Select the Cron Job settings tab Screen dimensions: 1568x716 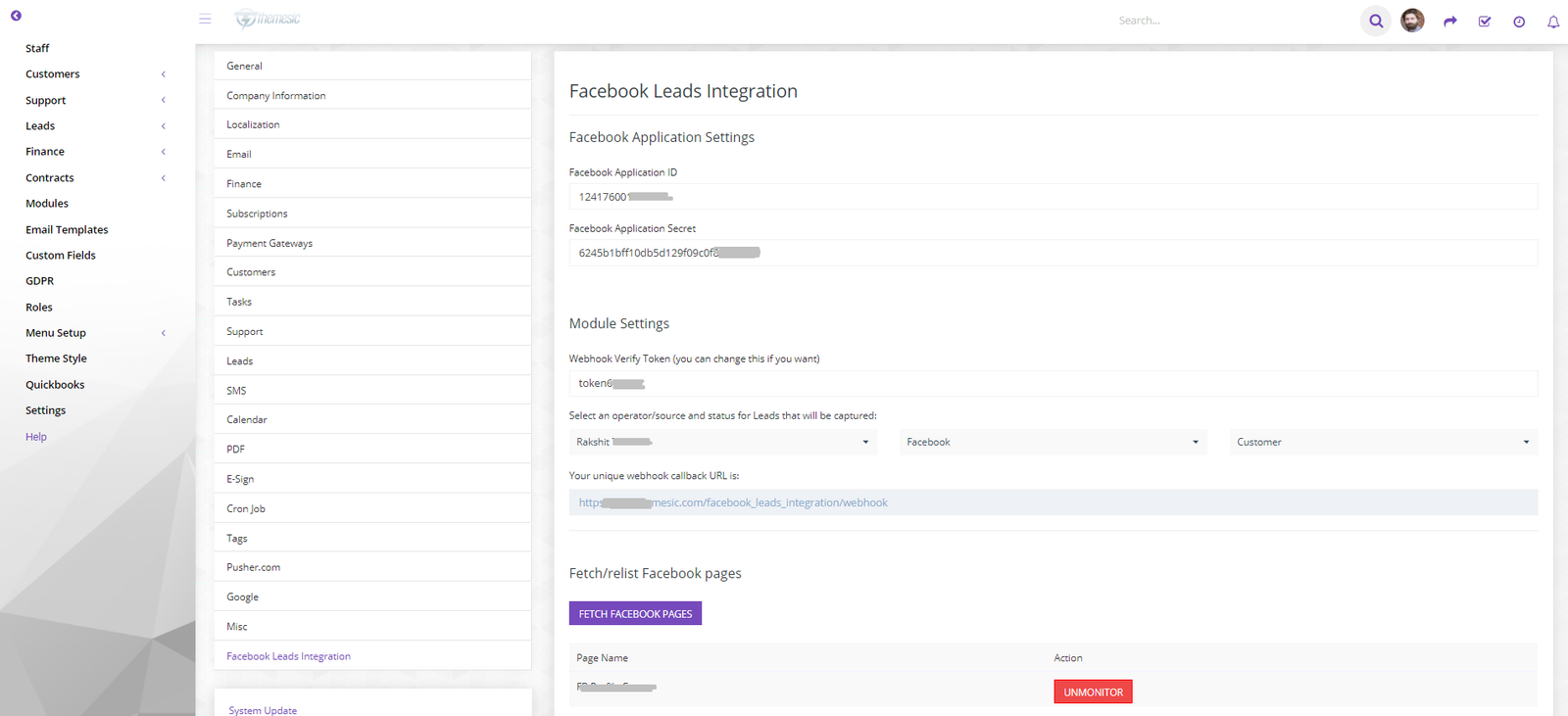point(246,508)
